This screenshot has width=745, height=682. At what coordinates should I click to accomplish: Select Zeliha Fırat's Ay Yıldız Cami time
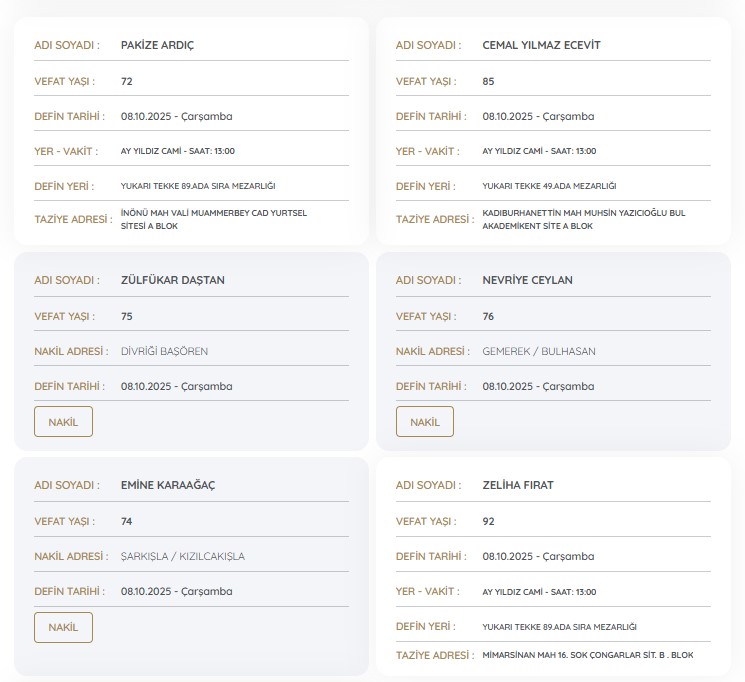point(538,592)
